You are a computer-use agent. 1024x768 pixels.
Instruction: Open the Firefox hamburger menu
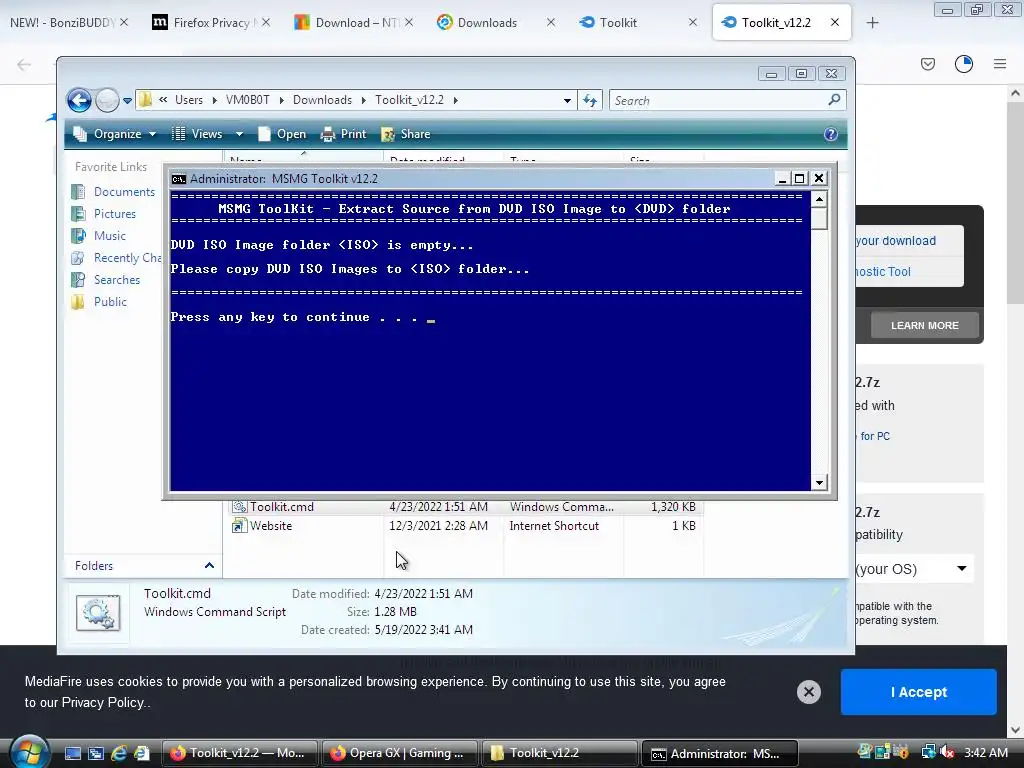[1000, 64]
